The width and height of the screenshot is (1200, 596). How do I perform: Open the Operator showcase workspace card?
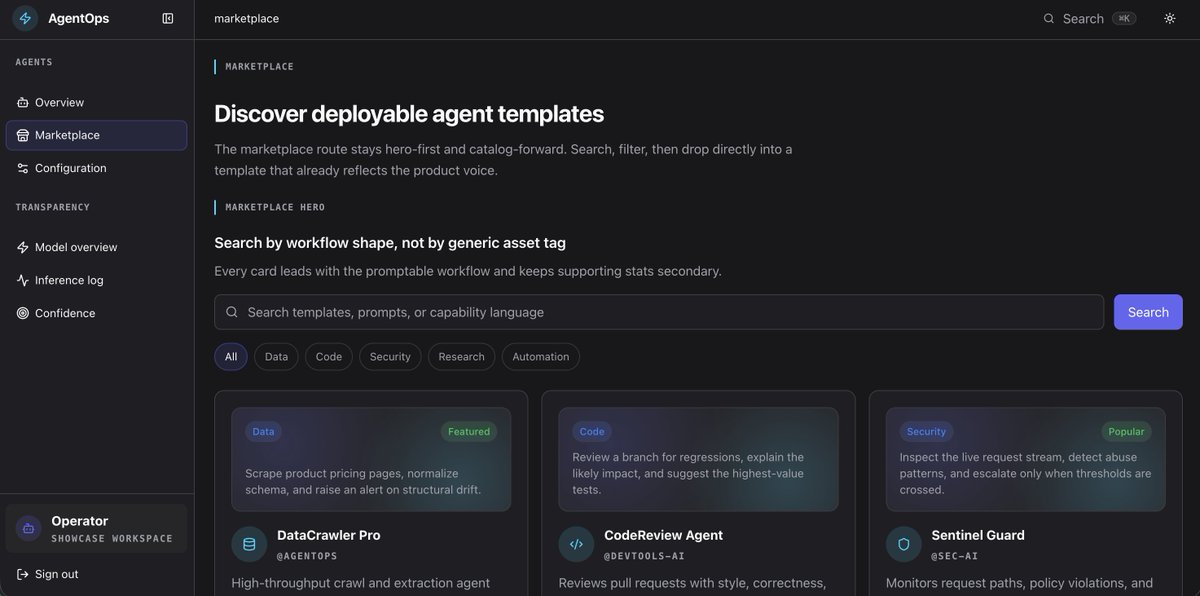[96, 528]
